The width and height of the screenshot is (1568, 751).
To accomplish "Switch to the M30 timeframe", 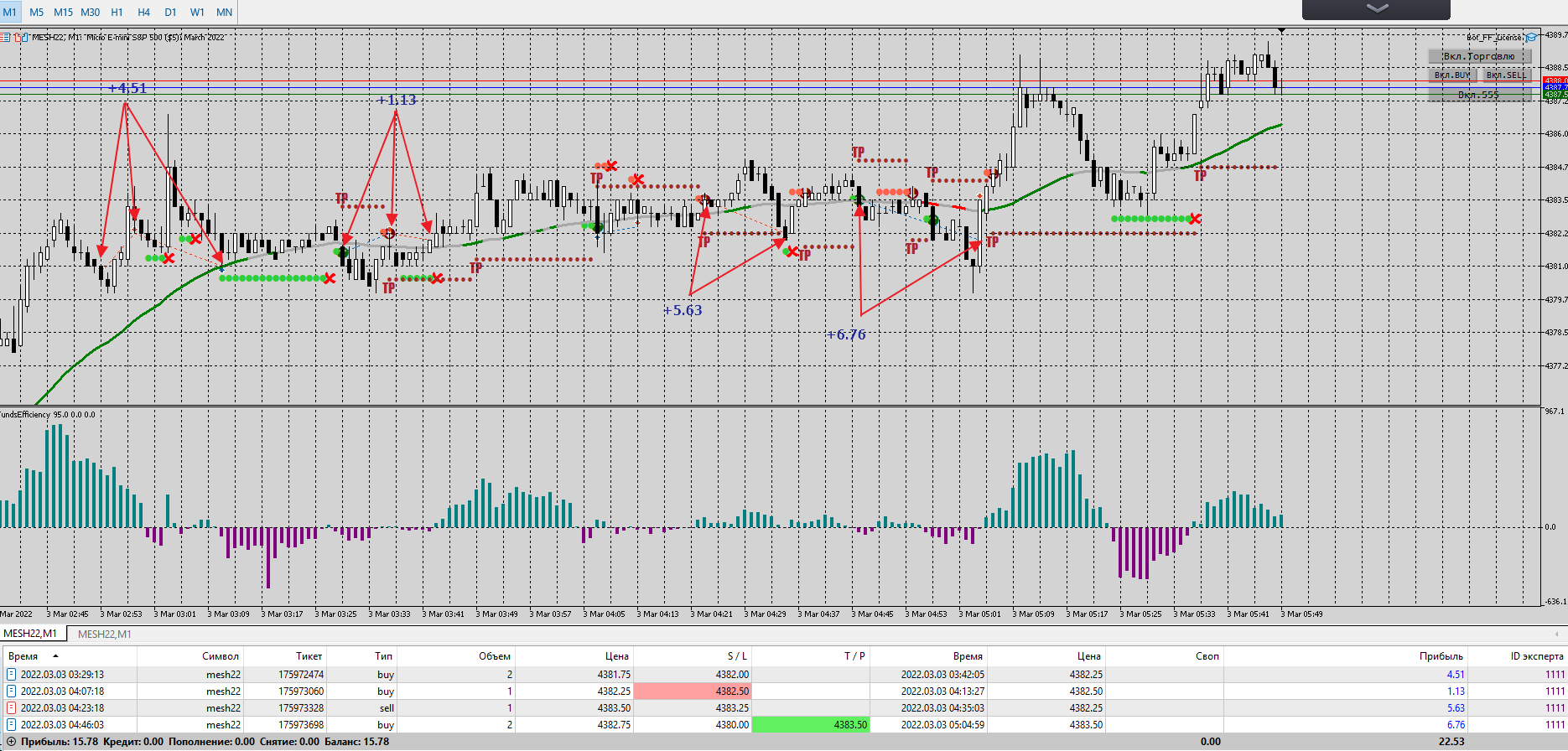I will [91, 12].
